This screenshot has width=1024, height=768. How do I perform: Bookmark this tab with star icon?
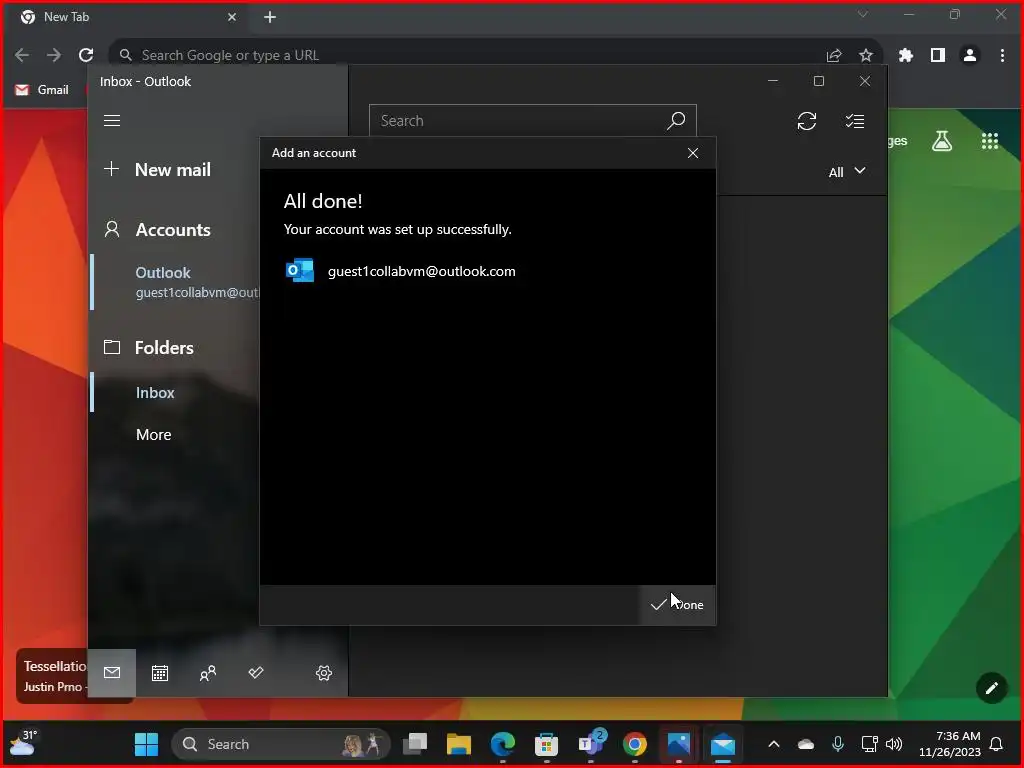(866, 56)
